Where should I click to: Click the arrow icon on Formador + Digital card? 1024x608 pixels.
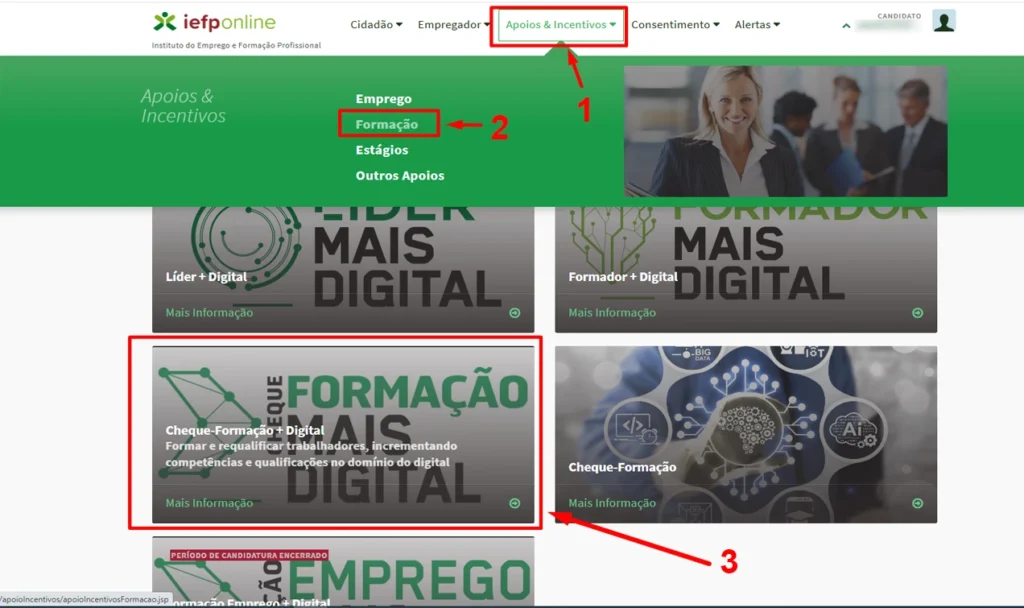coord(918,313)
